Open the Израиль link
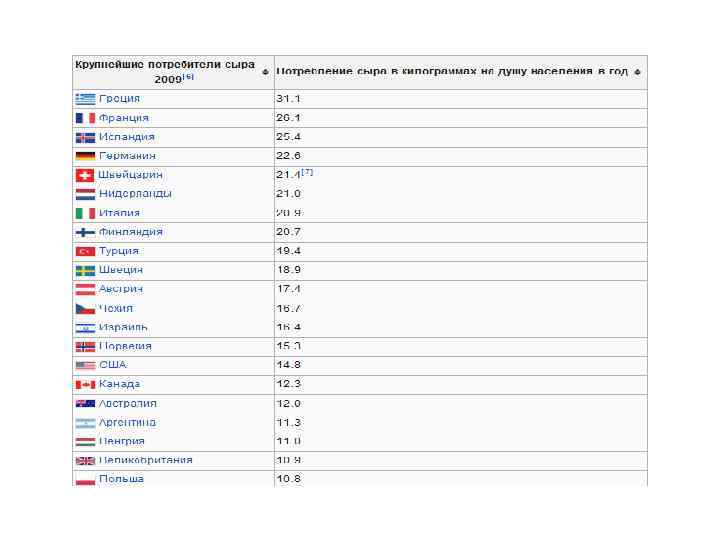This screenshot has height=540, width=720. (x=124, y=327)
